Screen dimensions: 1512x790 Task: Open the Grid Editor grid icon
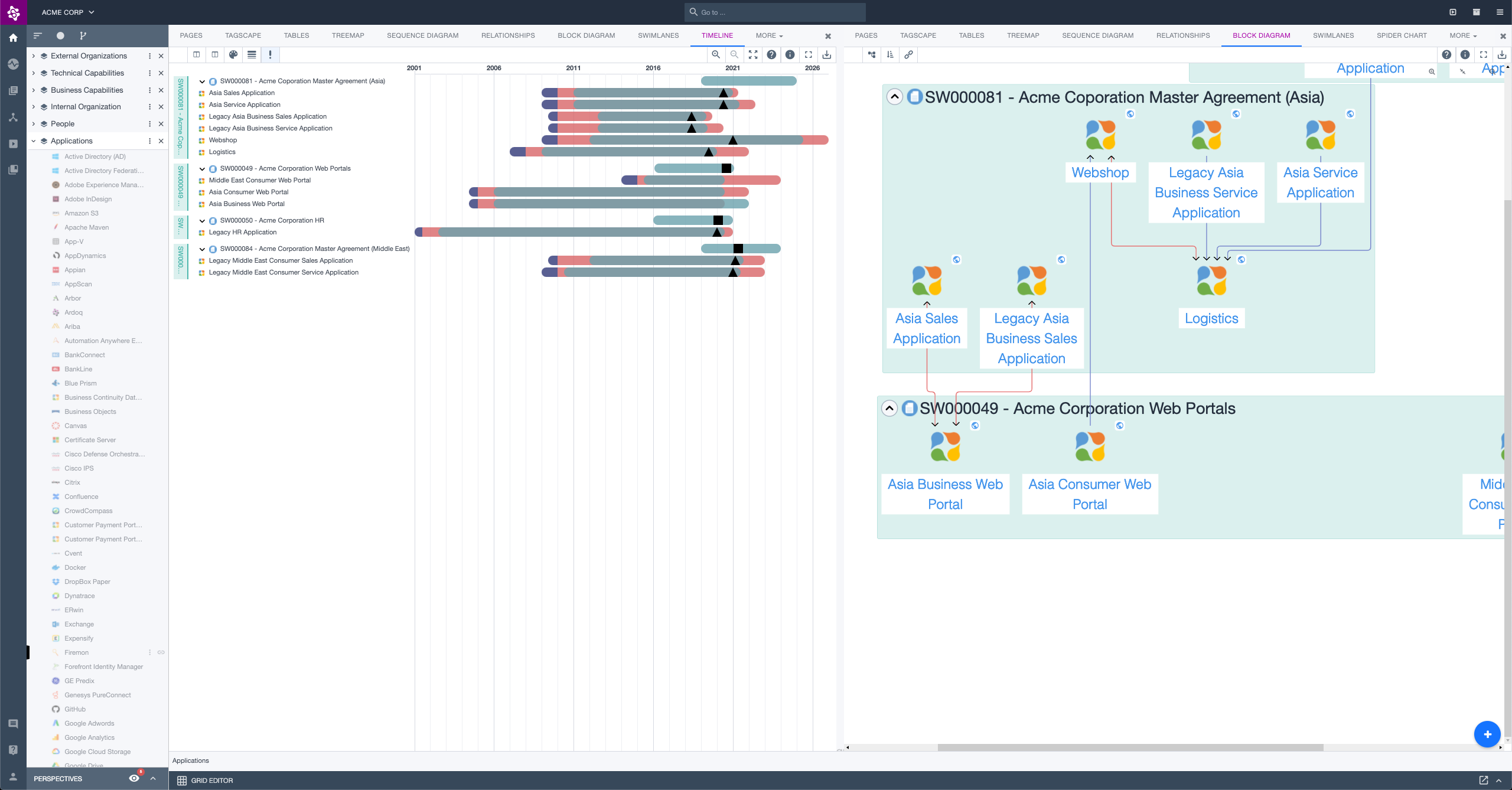click(x=182, y=781)
